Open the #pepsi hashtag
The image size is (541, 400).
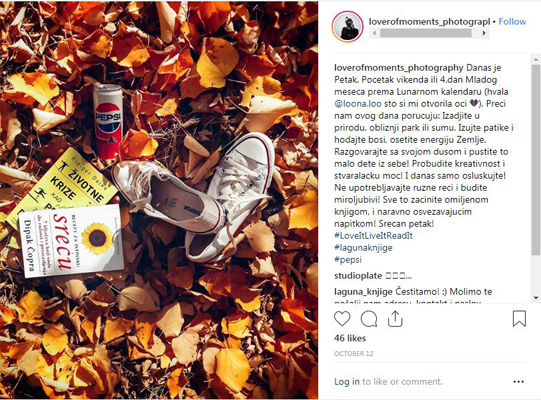(x=348, y=260)
